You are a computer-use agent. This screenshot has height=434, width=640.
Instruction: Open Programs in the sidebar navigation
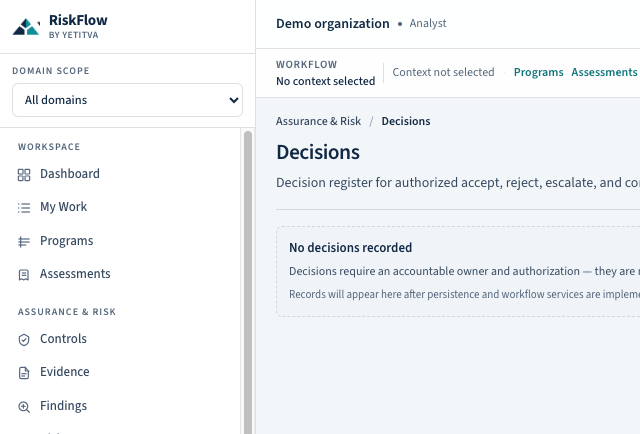[x=67, y=241]
